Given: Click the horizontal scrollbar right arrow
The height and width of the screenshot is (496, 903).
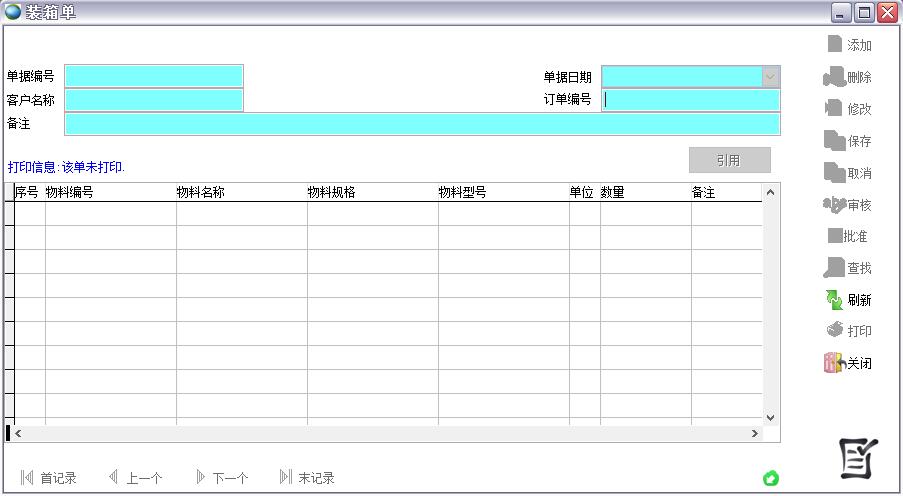Looking at the screenshot, I should point(755,433).
